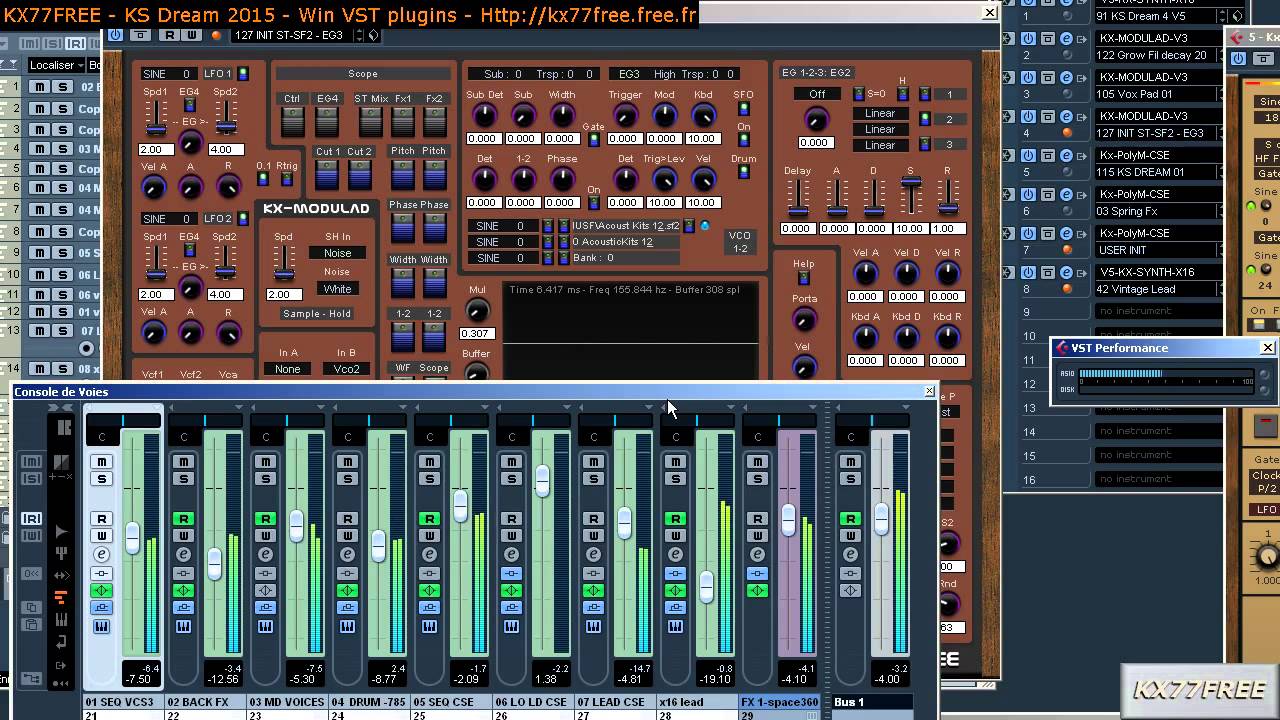Click the VCO 1-2 button
The image size is (1280, 720).
click(x=740, y=242)
